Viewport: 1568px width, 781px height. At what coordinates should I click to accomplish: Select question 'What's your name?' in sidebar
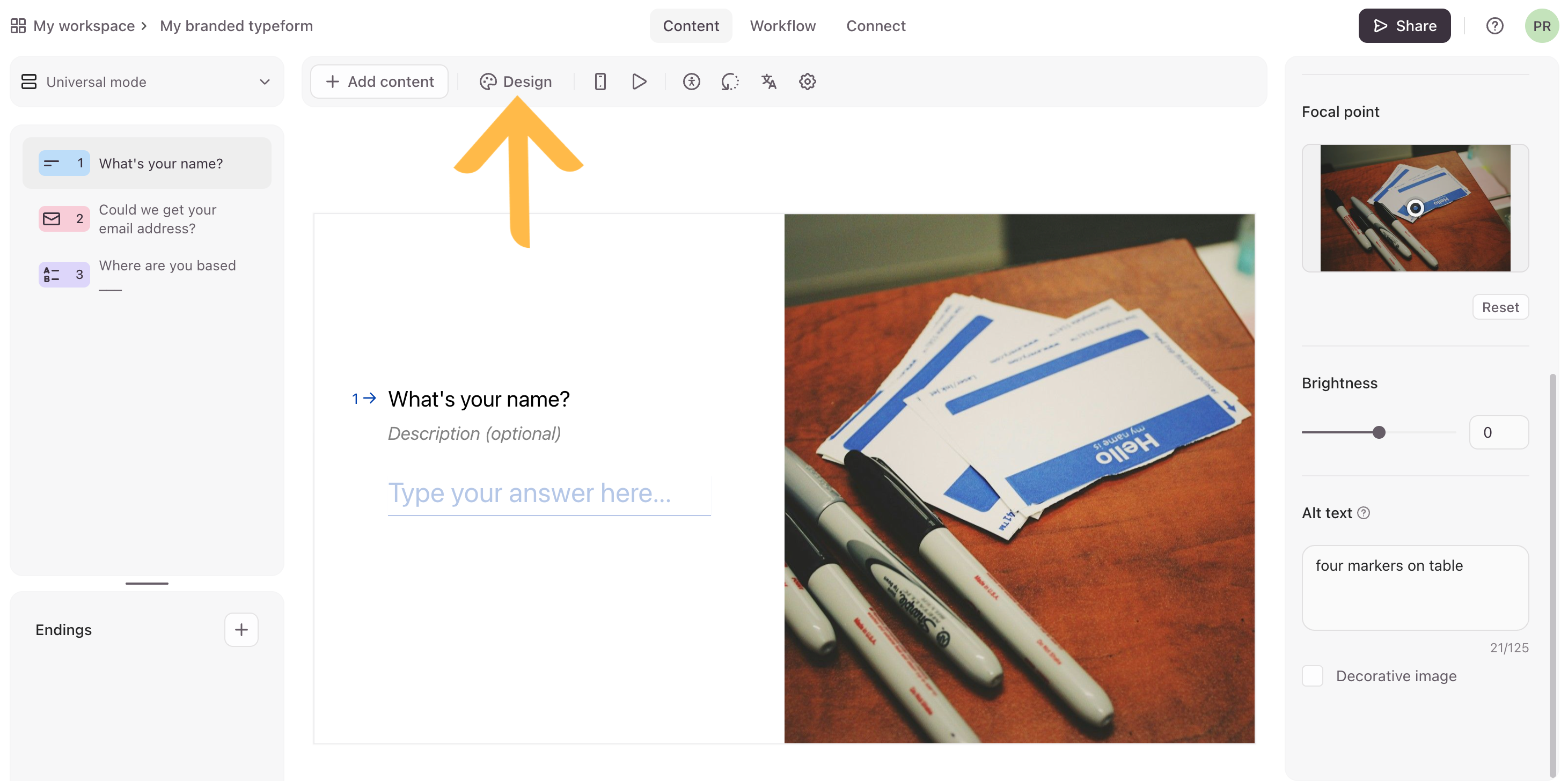(146, 163)
